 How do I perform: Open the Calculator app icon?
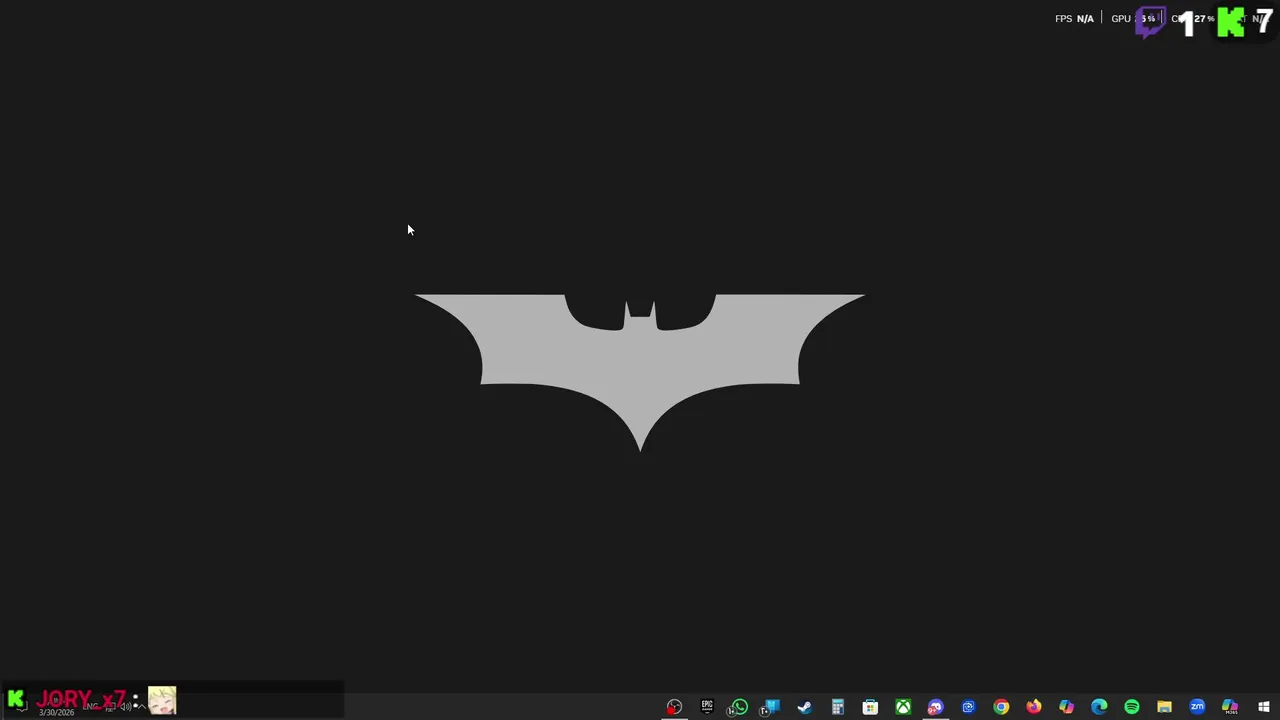838,707
